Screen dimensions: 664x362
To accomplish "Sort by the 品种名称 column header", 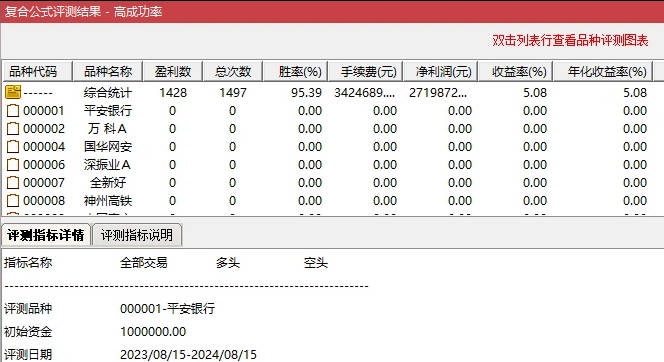I will coord(108,71).
